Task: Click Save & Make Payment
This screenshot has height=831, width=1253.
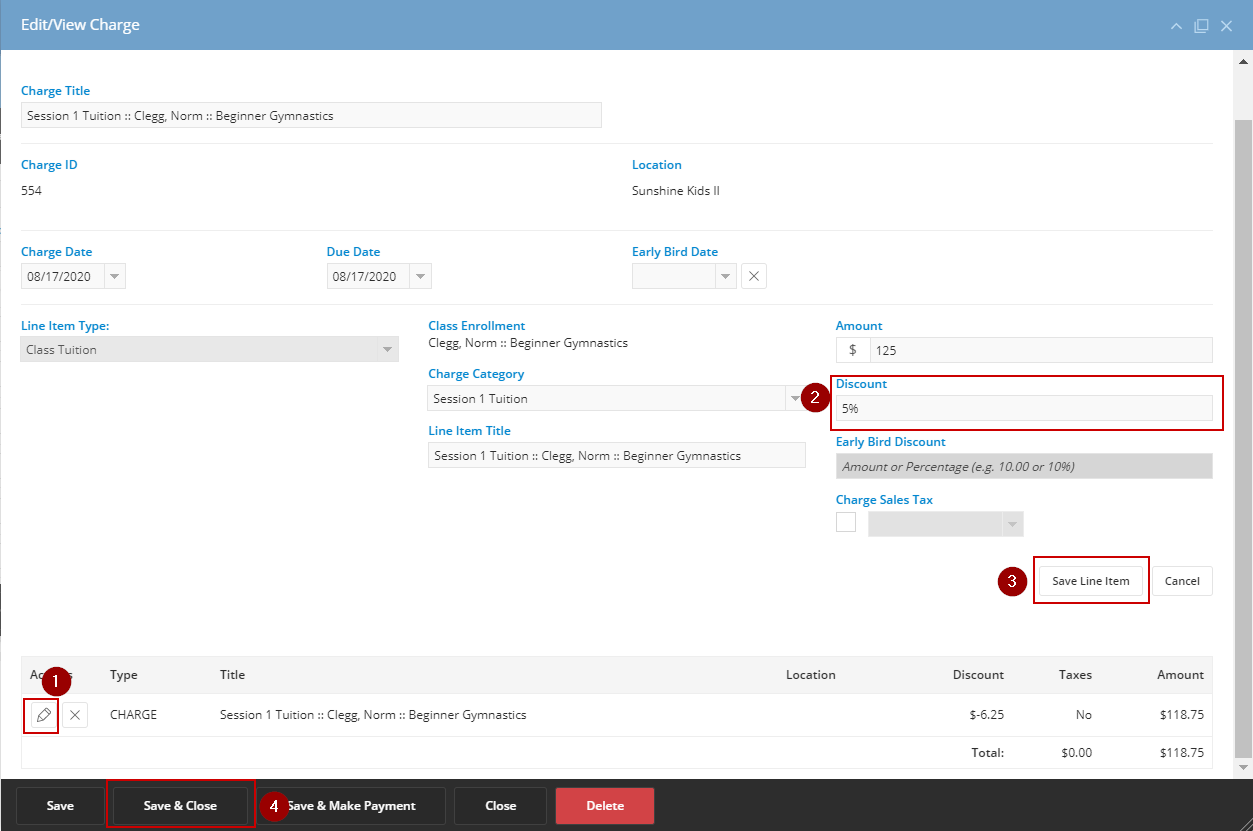Action: point(350,806)
